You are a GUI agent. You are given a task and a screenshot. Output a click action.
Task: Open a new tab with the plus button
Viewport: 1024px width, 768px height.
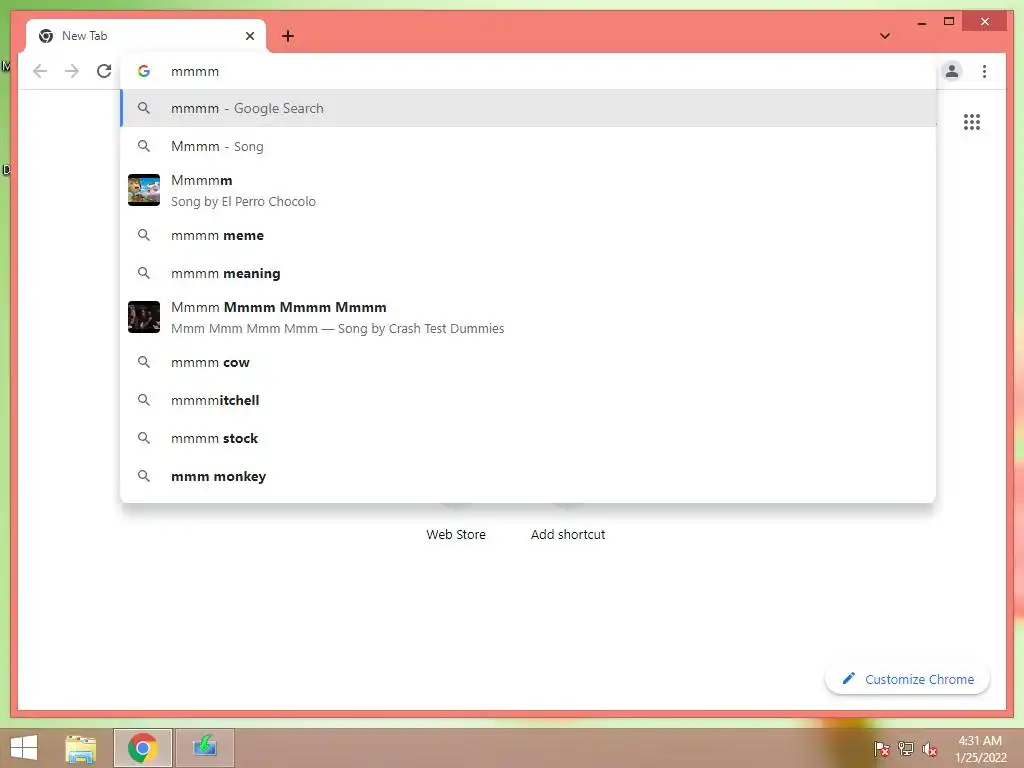pos(288,36)
